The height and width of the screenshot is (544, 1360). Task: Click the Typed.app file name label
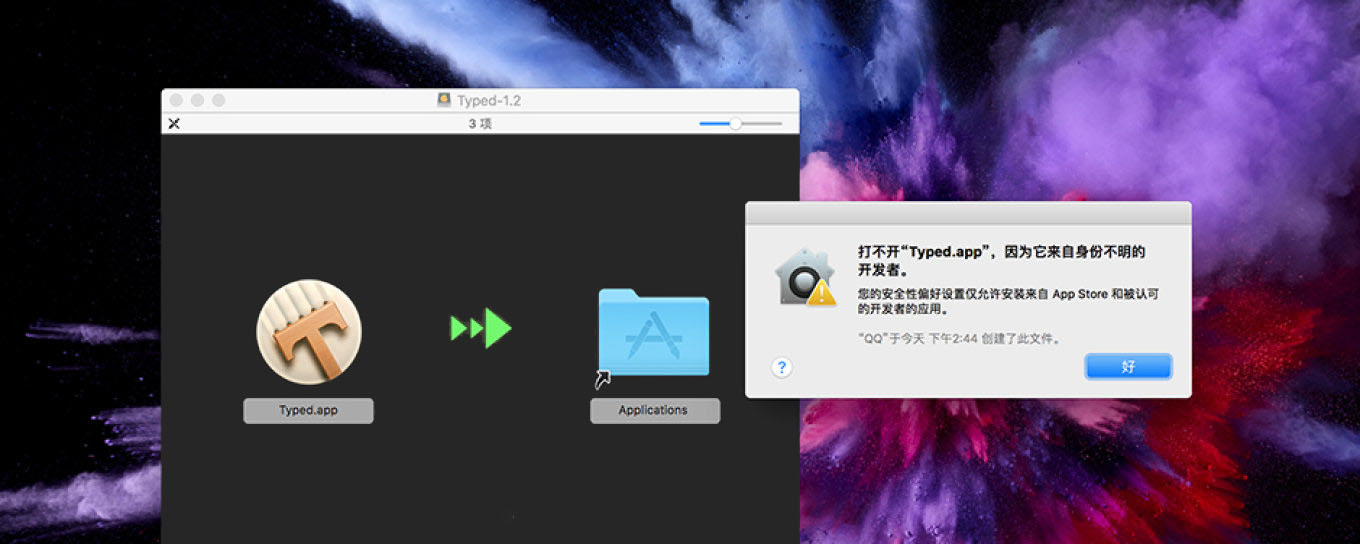[308, 410]
